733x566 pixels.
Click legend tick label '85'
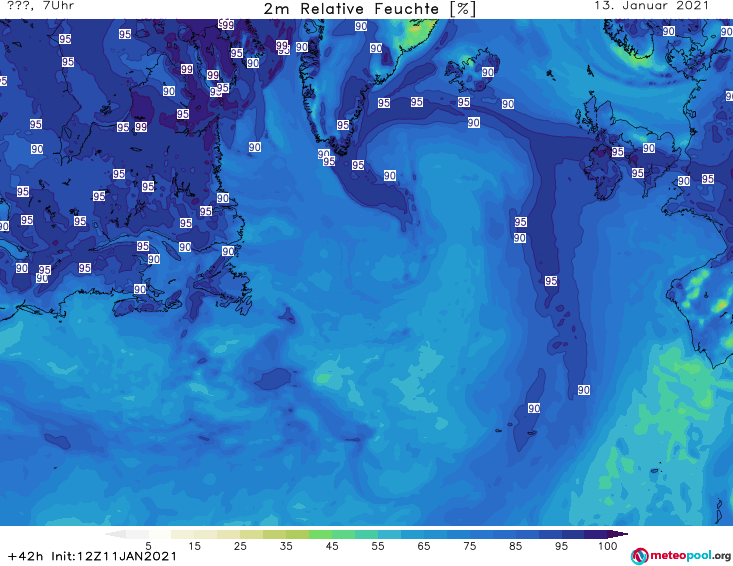515,546
